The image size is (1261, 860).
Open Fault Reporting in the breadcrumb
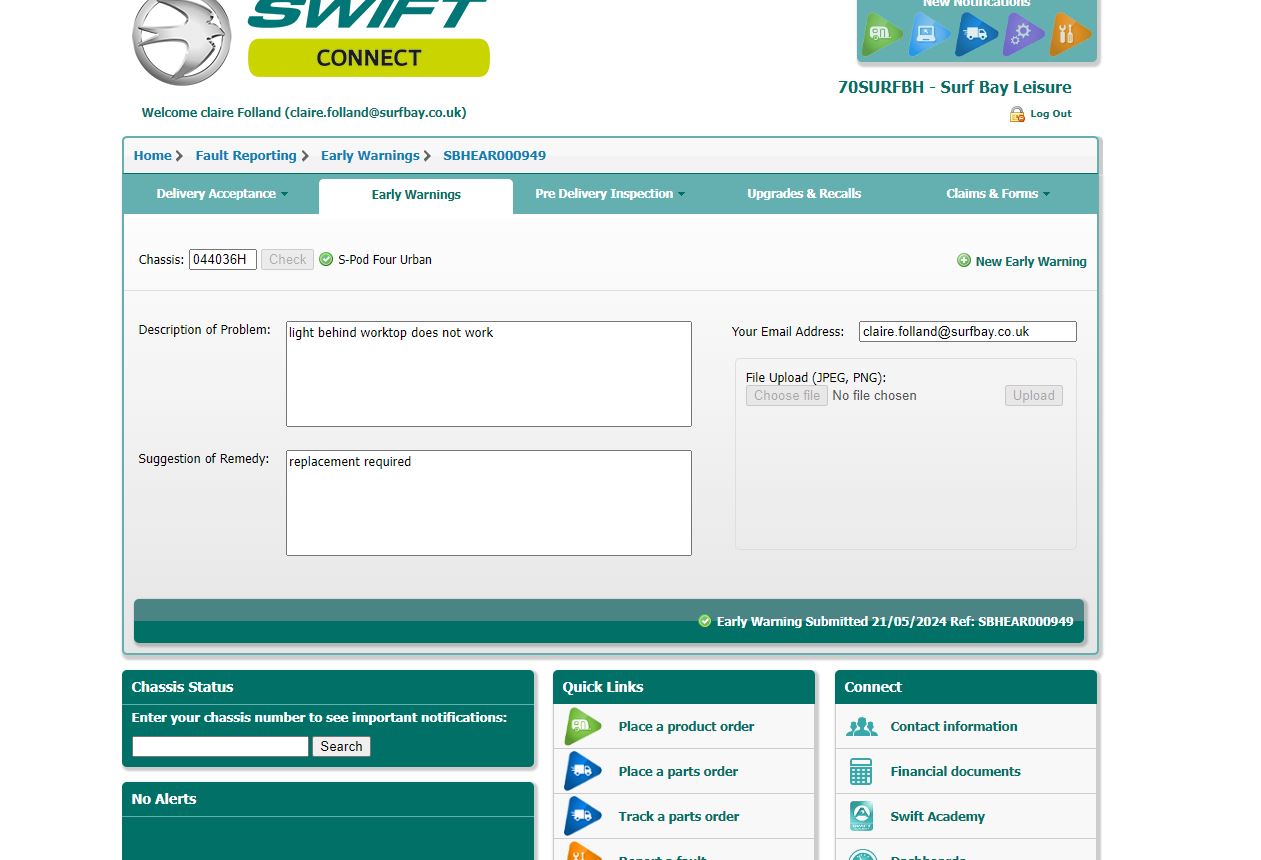[x=246, y=155]
